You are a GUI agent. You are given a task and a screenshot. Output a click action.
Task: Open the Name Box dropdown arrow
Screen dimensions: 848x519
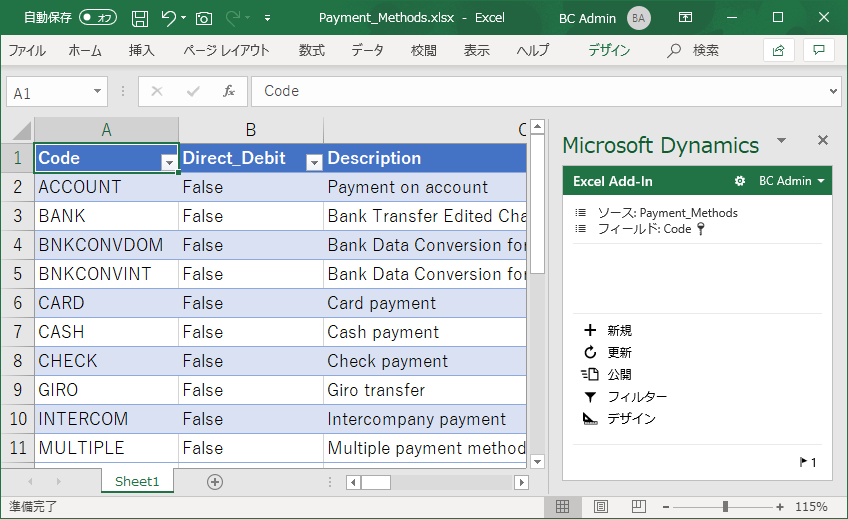tap(97, 91)
